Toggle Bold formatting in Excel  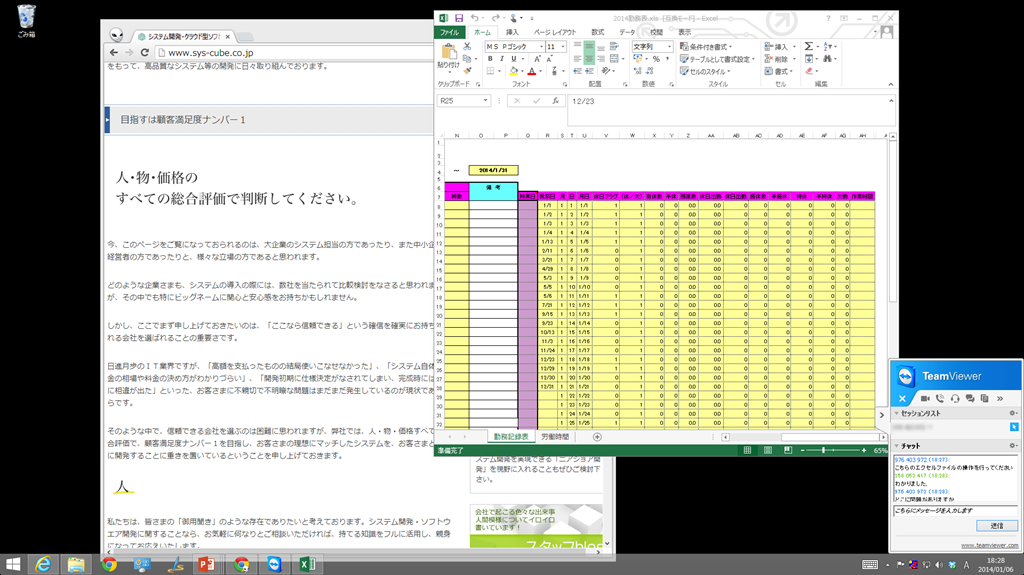(x=490, y=58)
